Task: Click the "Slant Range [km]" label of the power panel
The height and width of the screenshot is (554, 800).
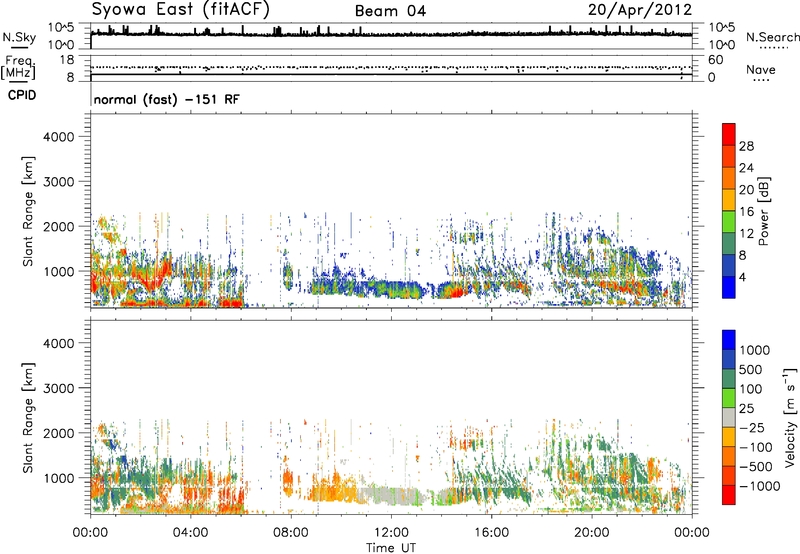Action: click(x=28, y=211)
